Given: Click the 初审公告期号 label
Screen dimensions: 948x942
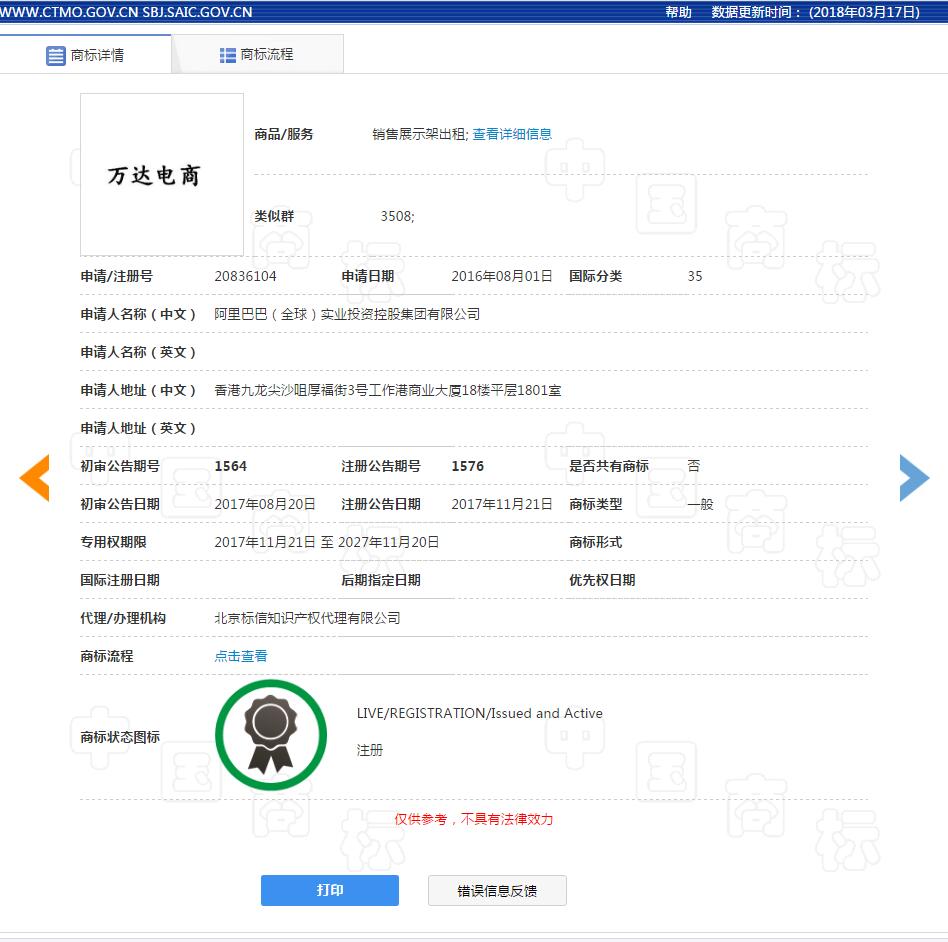Looking at the screenshot, I should (120, 466).
